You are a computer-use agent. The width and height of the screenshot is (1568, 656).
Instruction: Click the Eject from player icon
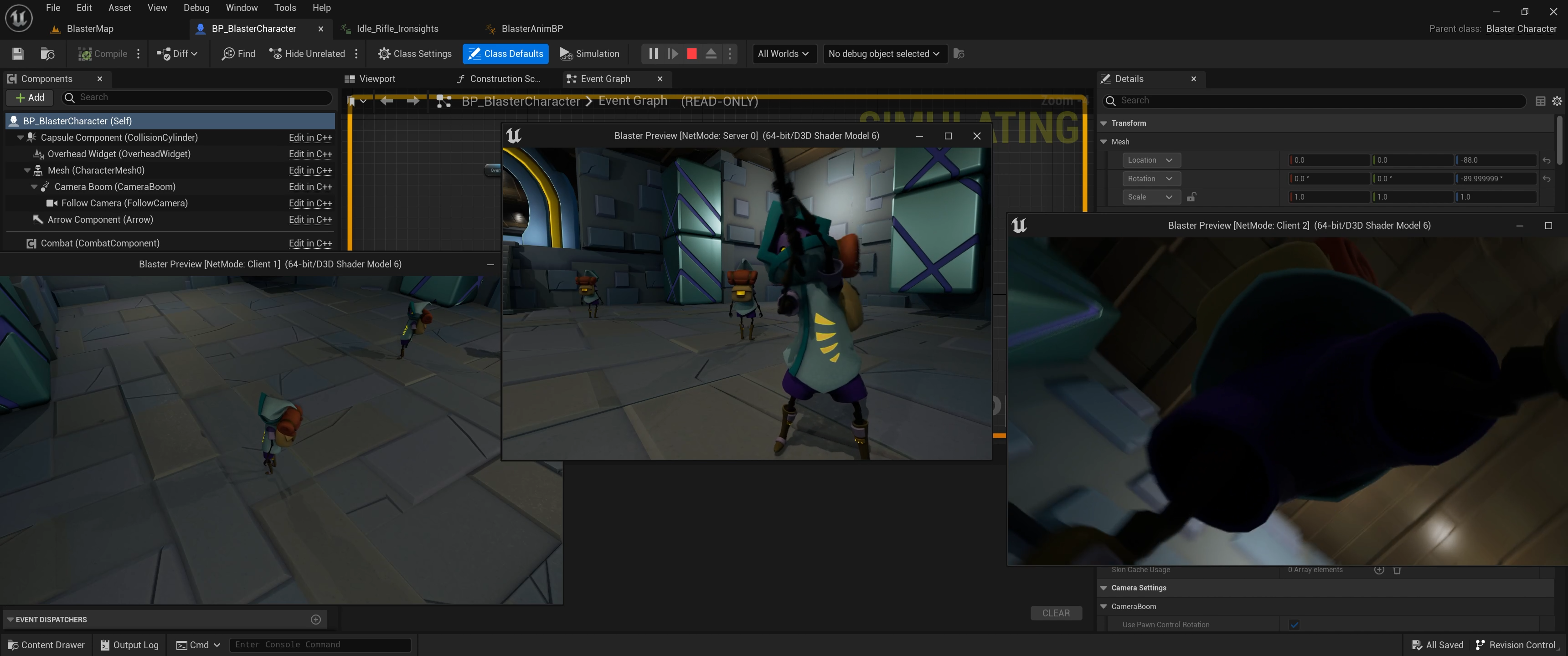(710, 54)
